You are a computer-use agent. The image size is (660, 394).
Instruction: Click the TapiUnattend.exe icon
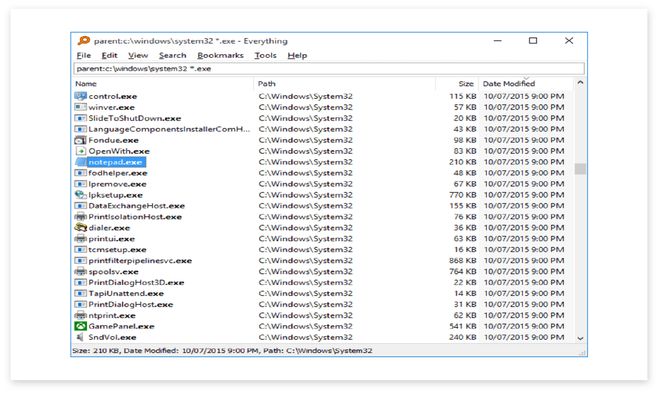pos(80,293)
